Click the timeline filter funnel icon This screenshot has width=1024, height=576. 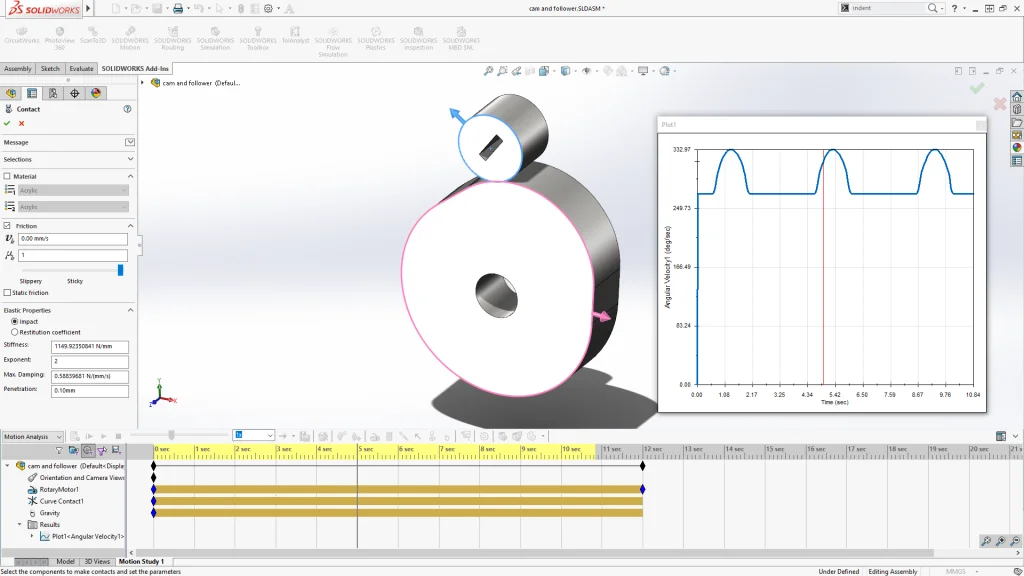click(59, 451)
